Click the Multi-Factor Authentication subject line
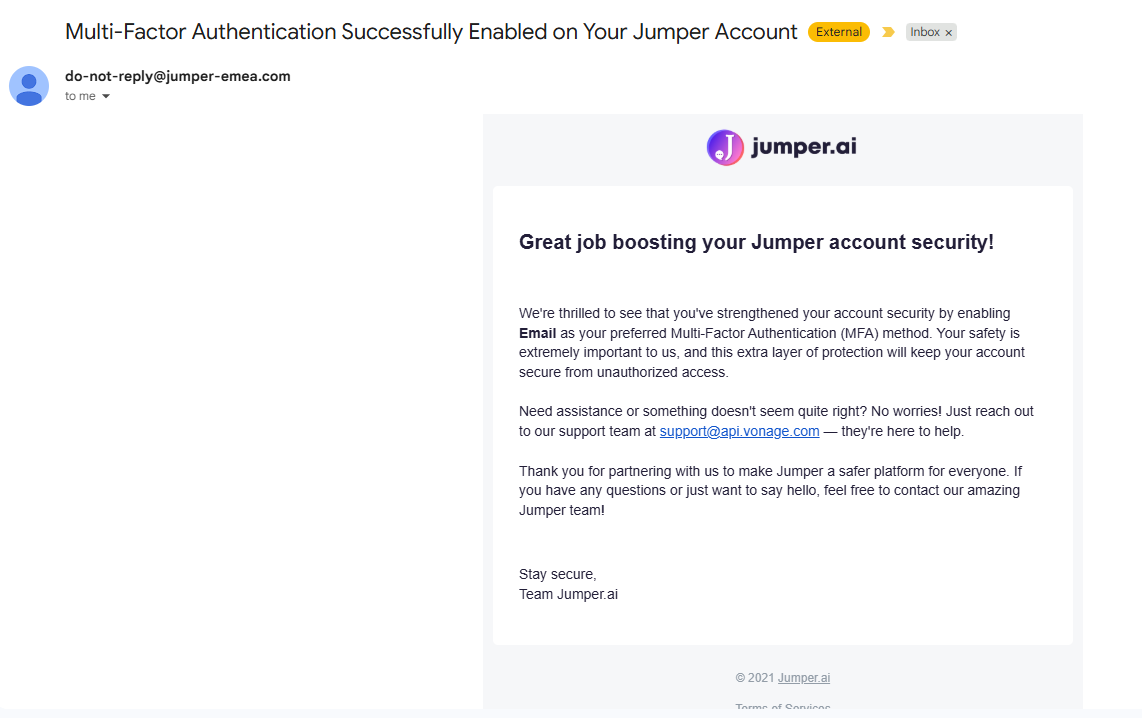This screenshot has height=718, width=1142. click(x=431, y=32)
